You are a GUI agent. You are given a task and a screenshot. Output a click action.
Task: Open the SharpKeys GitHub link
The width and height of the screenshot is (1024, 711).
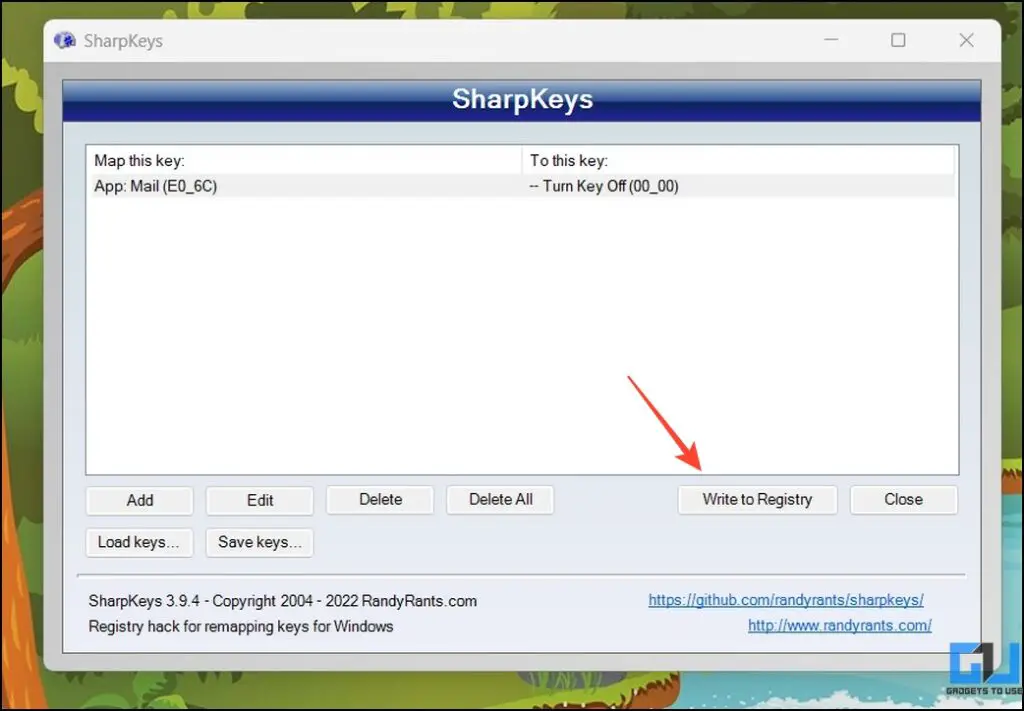click(786, 600)
